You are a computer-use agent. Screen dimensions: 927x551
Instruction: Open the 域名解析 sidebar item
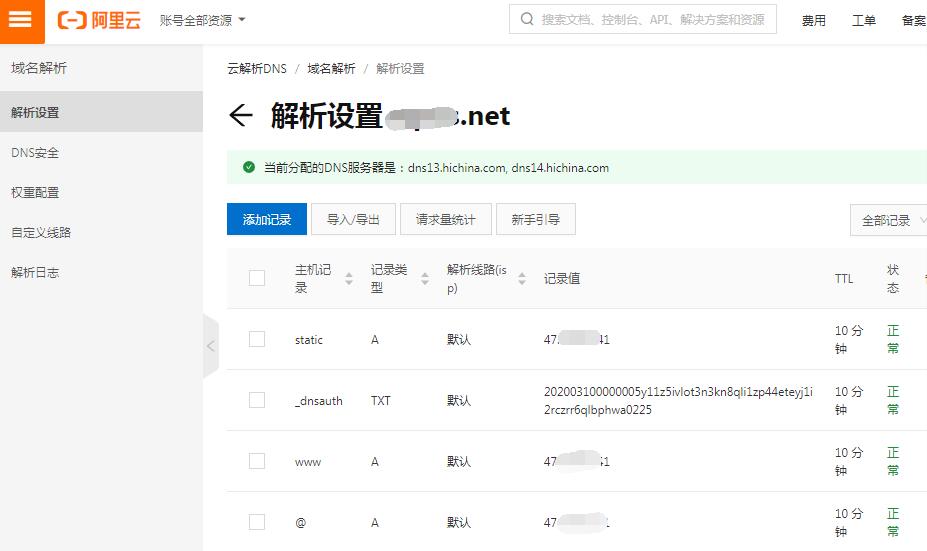coord(39,68)
